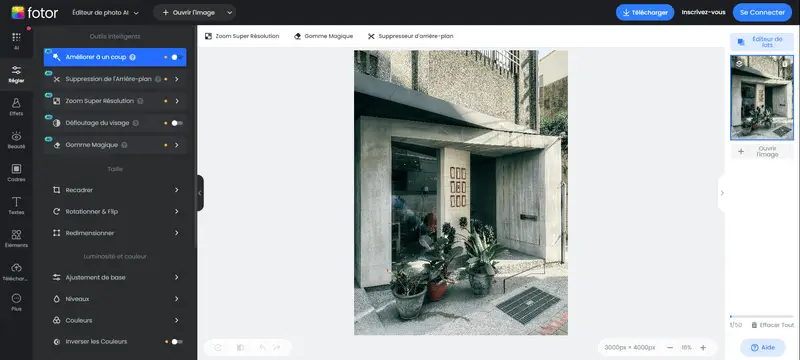Open the Effets sidebar section
800x360 pixels.
point(16,107)
